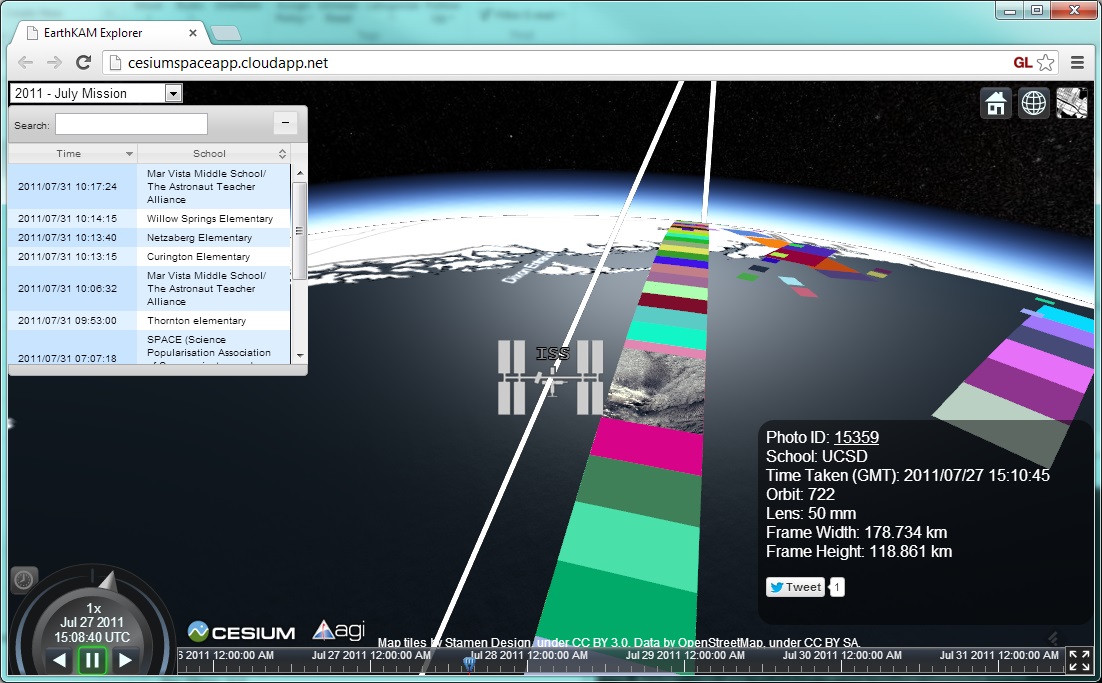Screen dimensions: 1102x683
Task: Click the Cesium logo
Action: click(x=241, y=632)
